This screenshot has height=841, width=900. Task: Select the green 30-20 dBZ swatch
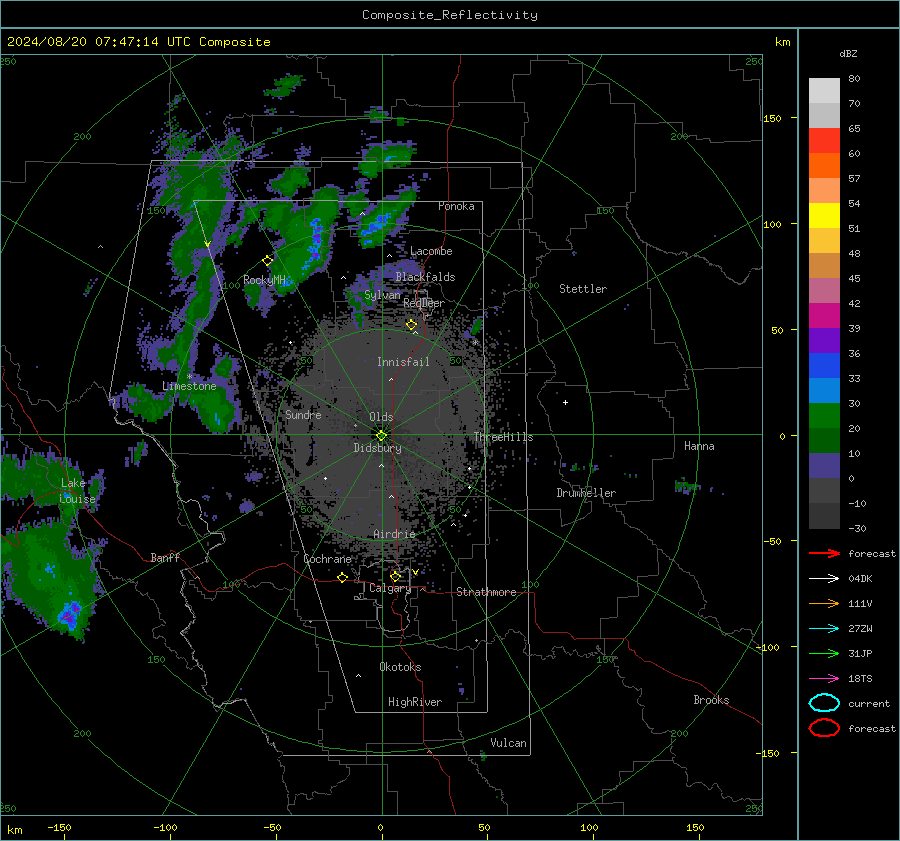(824, 416)
